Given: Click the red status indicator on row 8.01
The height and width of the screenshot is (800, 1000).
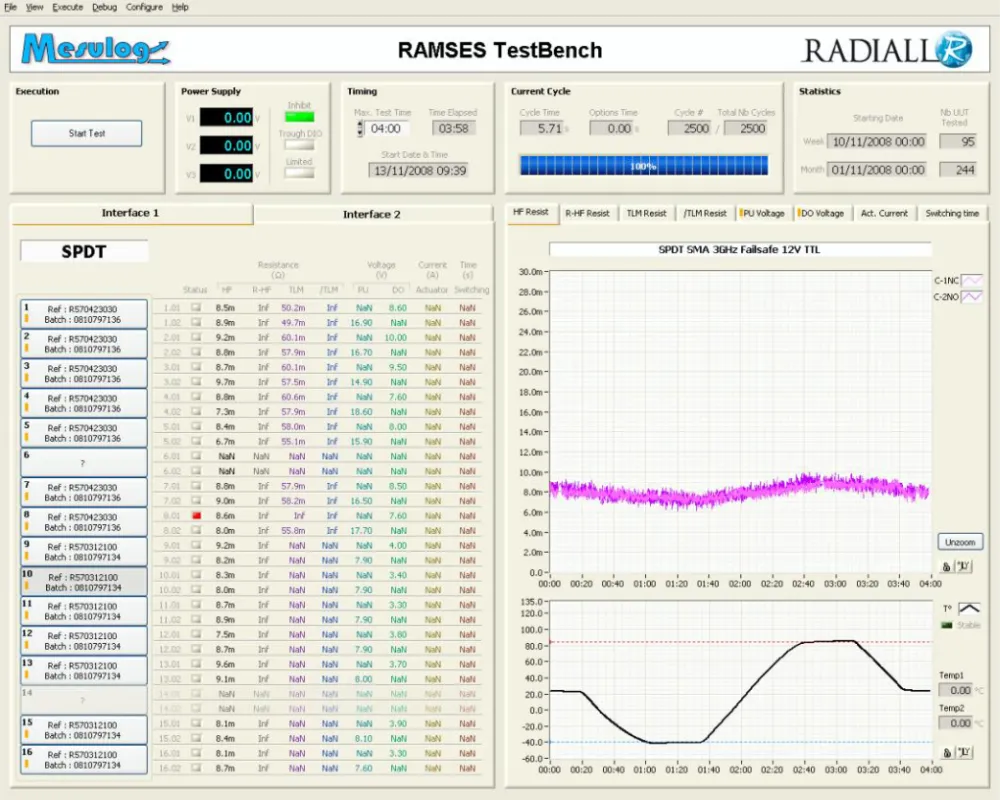Looking at the screenshot, I should pyautogui.click(x=196, y=515).
